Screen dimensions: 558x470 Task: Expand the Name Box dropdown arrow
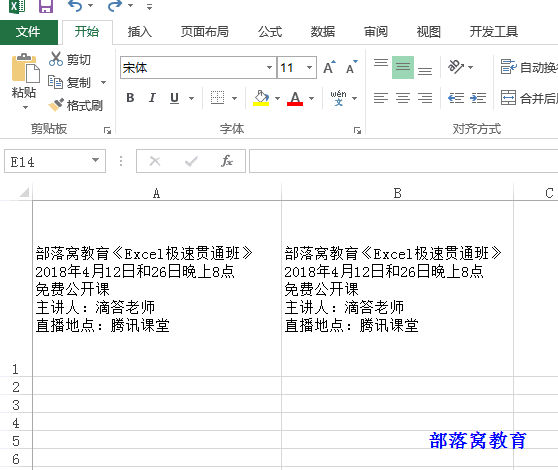pos(95,160)
